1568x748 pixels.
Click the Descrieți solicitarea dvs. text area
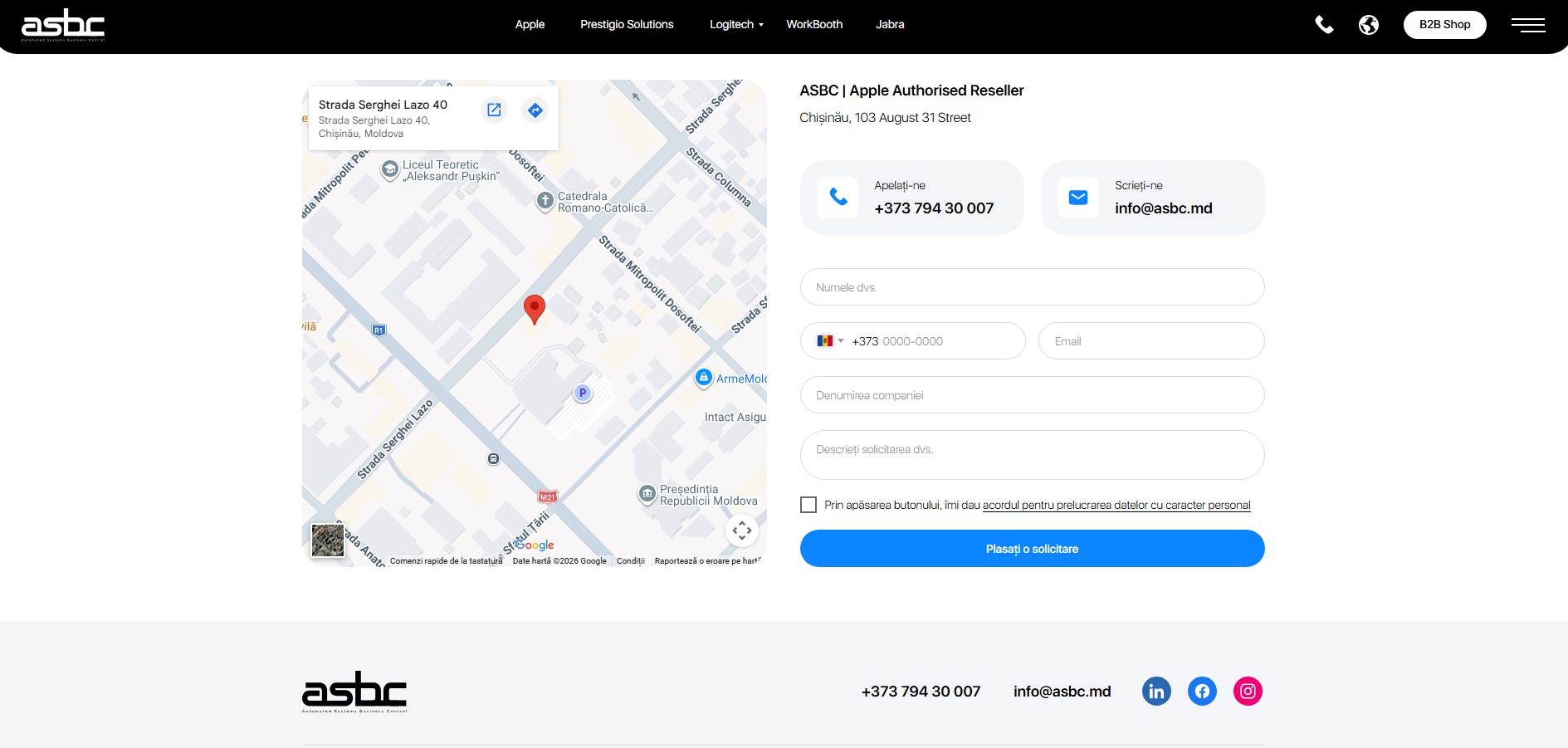click(x=1032, y=455)
